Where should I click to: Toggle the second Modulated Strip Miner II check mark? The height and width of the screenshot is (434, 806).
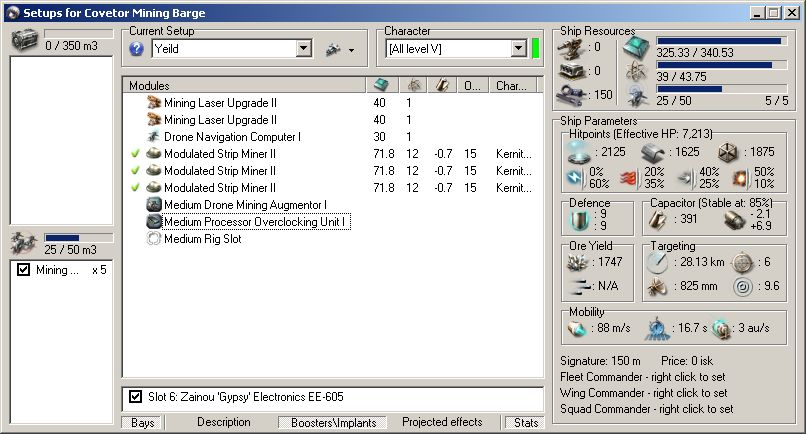pos(135,170)
